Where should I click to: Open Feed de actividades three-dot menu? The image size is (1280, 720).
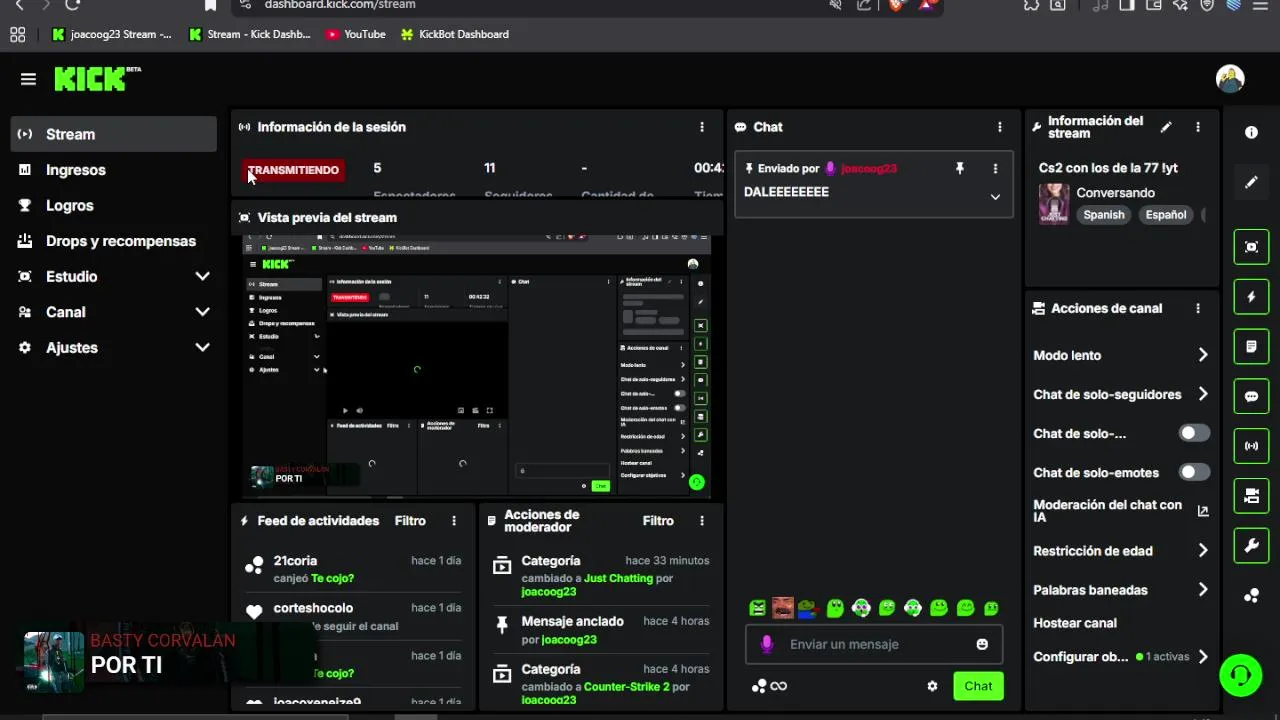coord(454,521)
